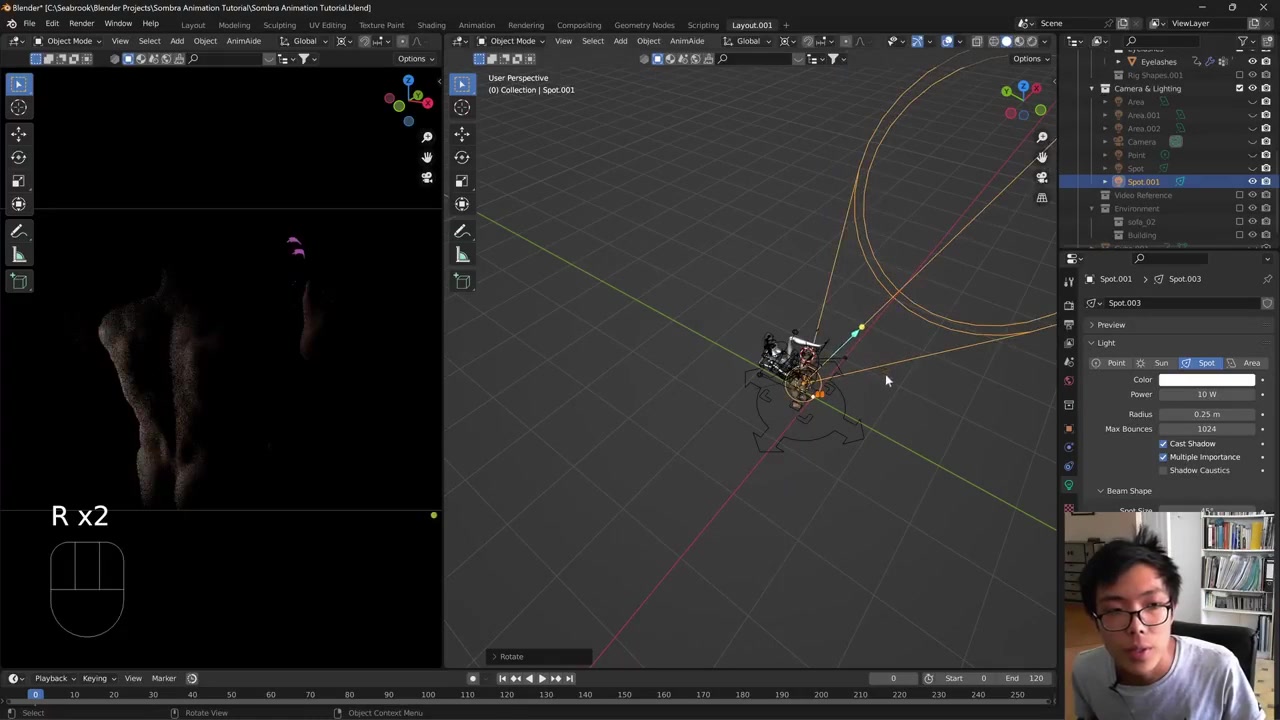Viewport: 1280px width, 720px height.
Task: Open the Rendering workspace tab
Action: pyautogui.click(x=525, y=25)
